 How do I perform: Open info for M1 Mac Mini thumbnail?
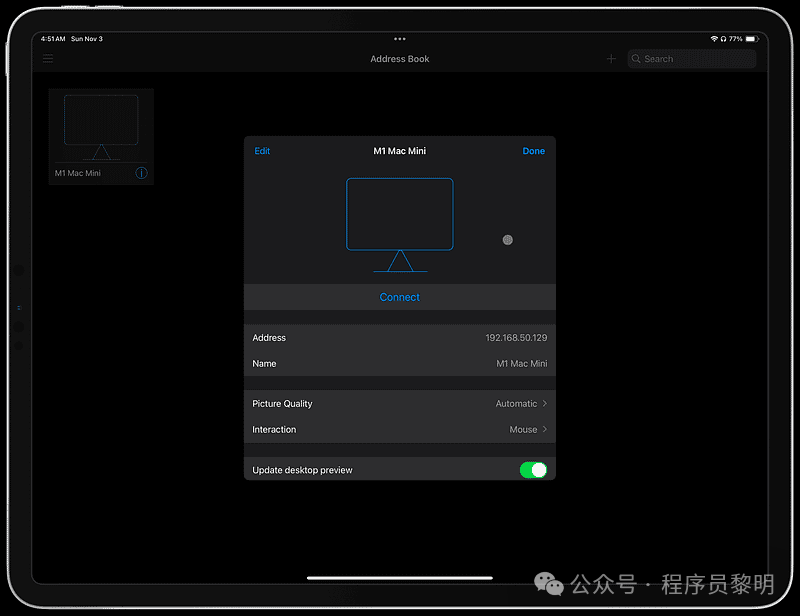tap(141, 173)
